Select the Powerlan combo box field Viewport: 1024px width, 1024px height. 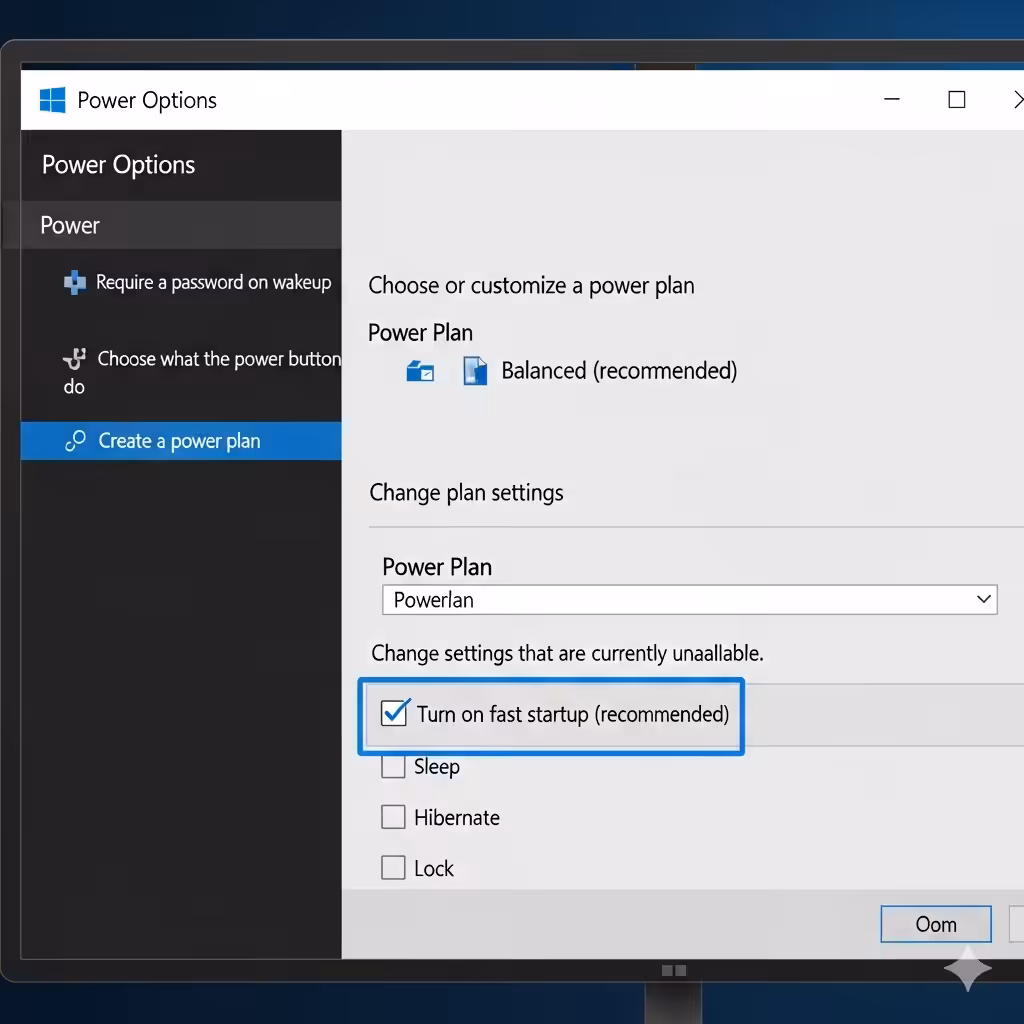point(690,600)
